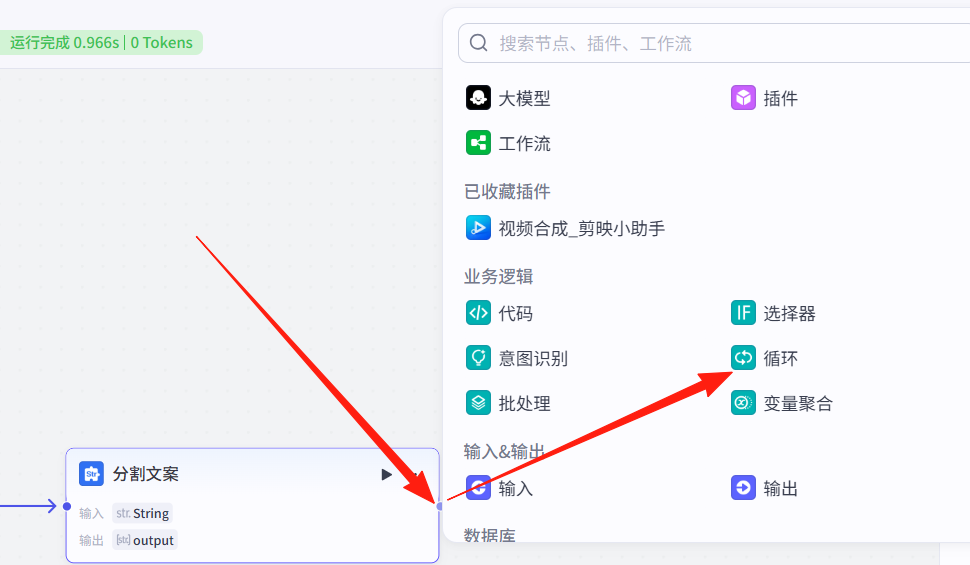Click the 输入&输出 section heading
This screenshot has width=970, height=565.
tap(504, 451)
